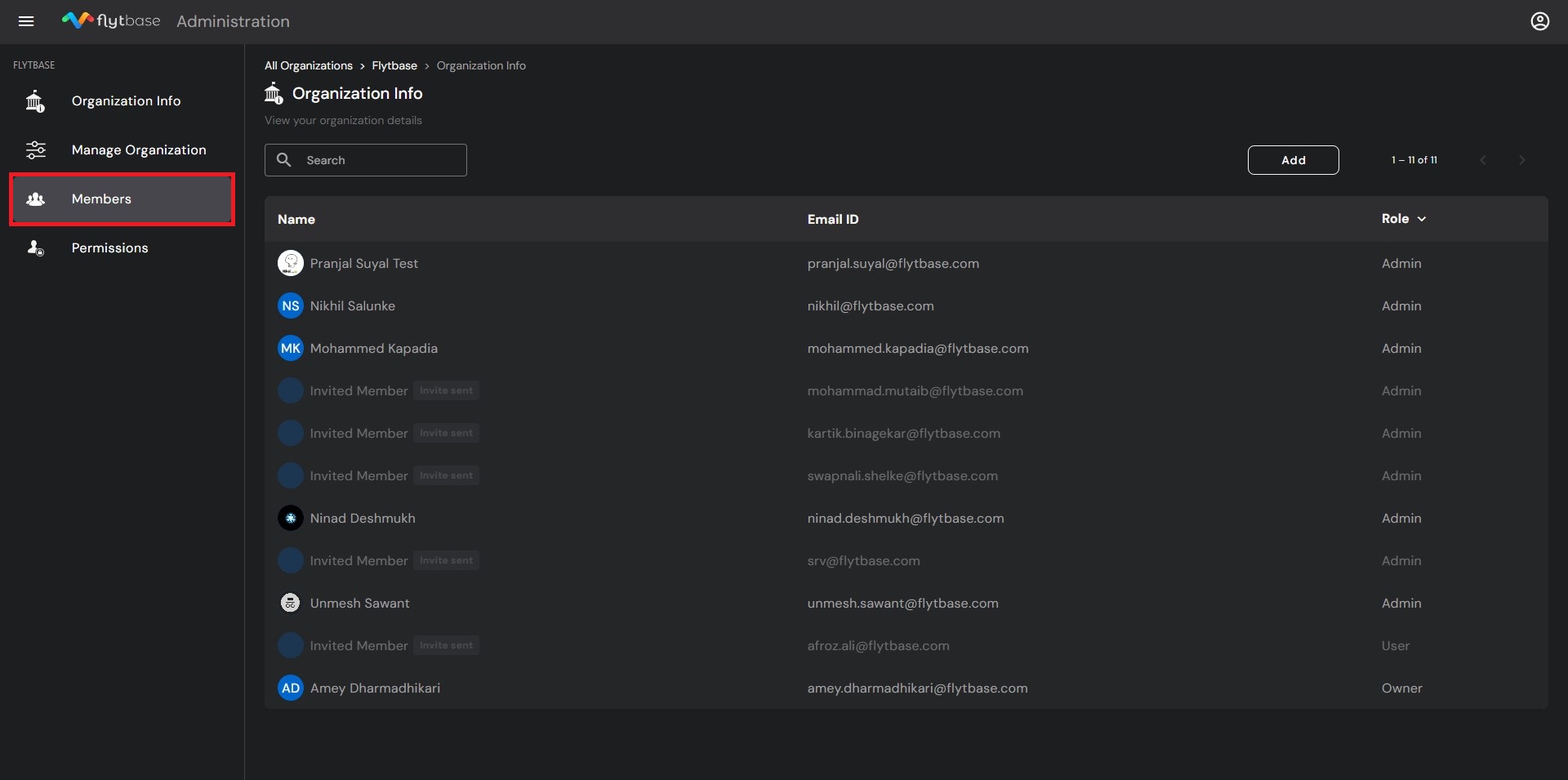The image size is (1568, 780).
Task: Go to previous page of members
Action: pos(1483,160)
